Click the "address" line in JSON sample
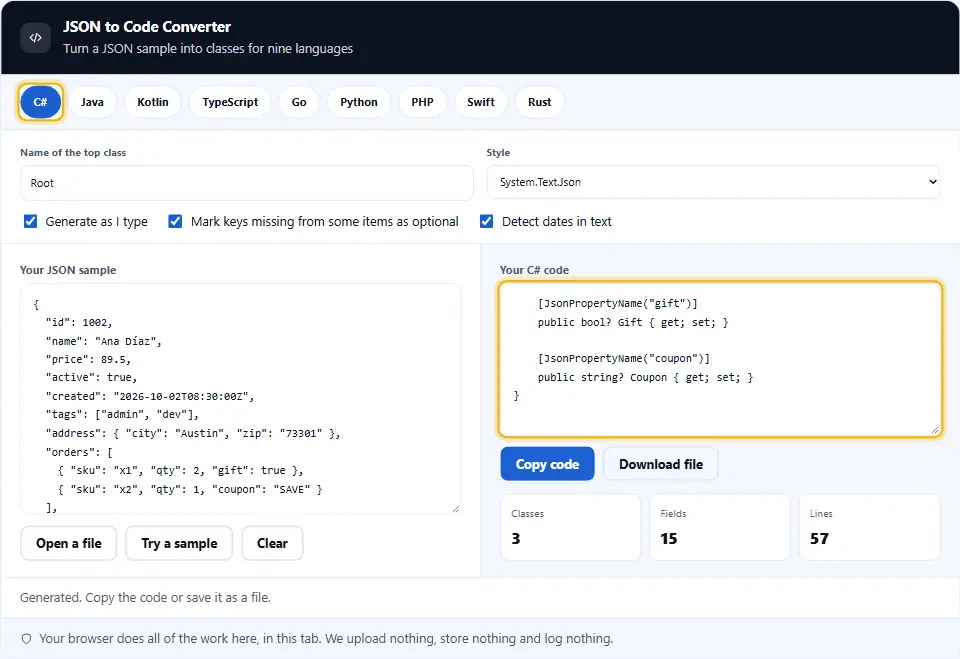This screenshot has height=659, width=960. pos(193,433)
